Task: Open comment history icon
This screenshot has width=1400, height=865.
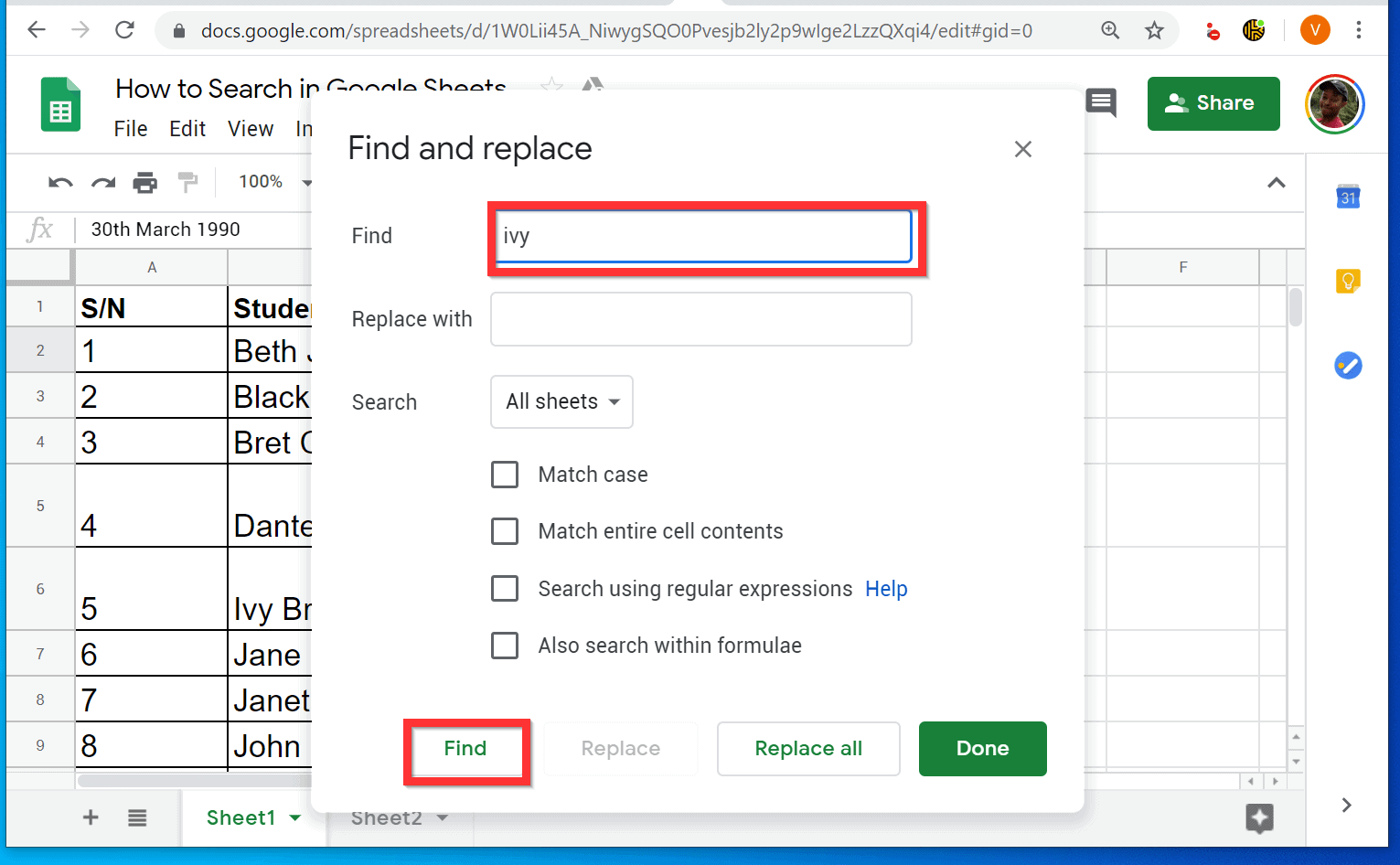Action: pyautogui.click(x=1101, y=102)
